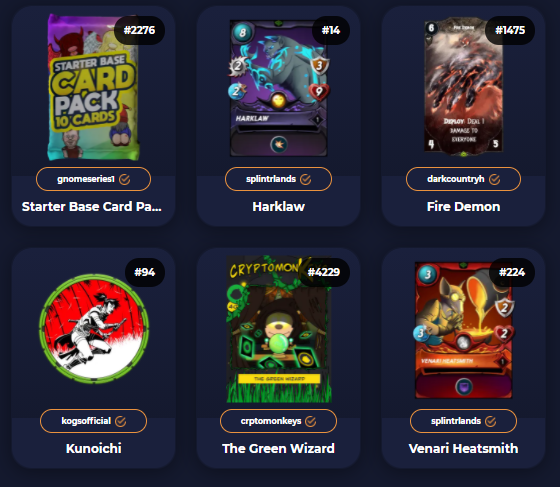Click verified checkmark icon beside darkcountryh

pyautogui.click(x=494, y=179)
